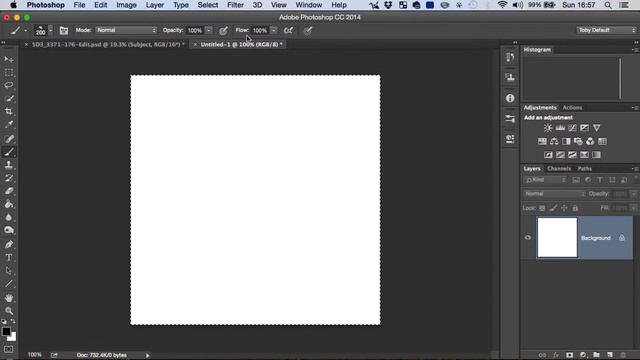This screenshot has height=360, width=640.
Task: Select the Dodge tool
Action: 9,230
